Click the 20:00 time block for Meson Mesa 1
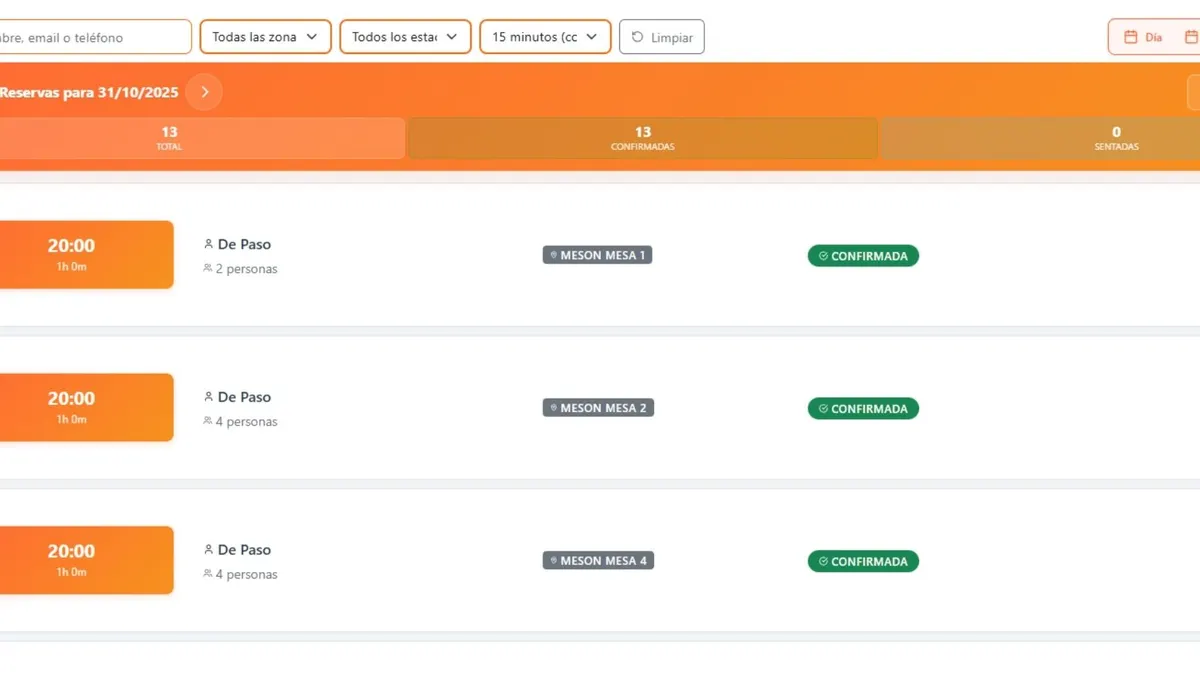 86,255
